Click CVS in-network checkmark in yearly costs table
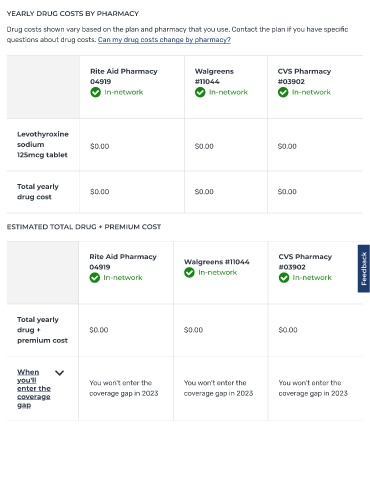This screenshot has height=480, width=370. pos(283,92)
